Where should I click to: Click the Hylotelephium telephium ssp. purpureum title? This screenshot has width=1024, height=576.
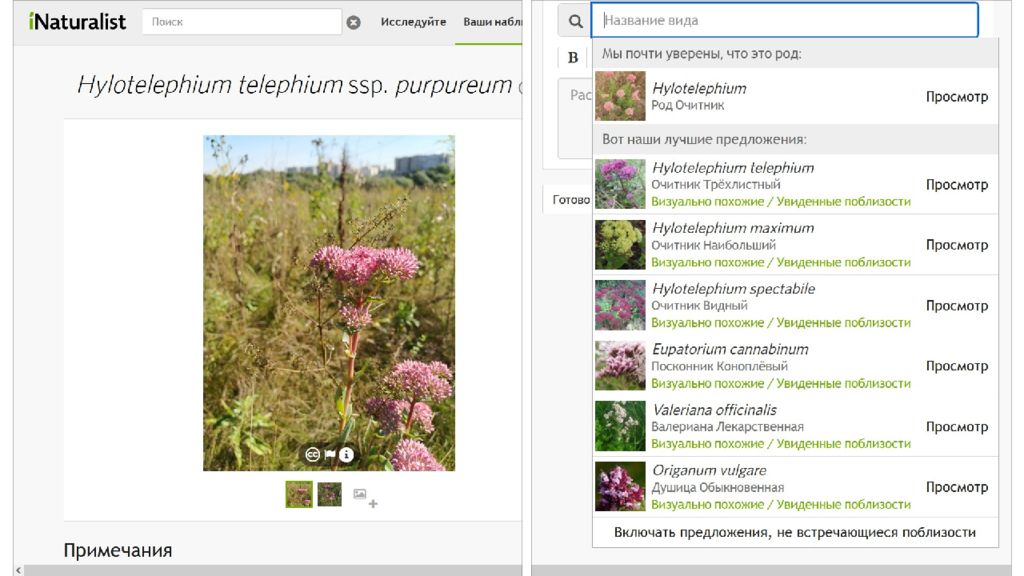[x=295, y=85]
